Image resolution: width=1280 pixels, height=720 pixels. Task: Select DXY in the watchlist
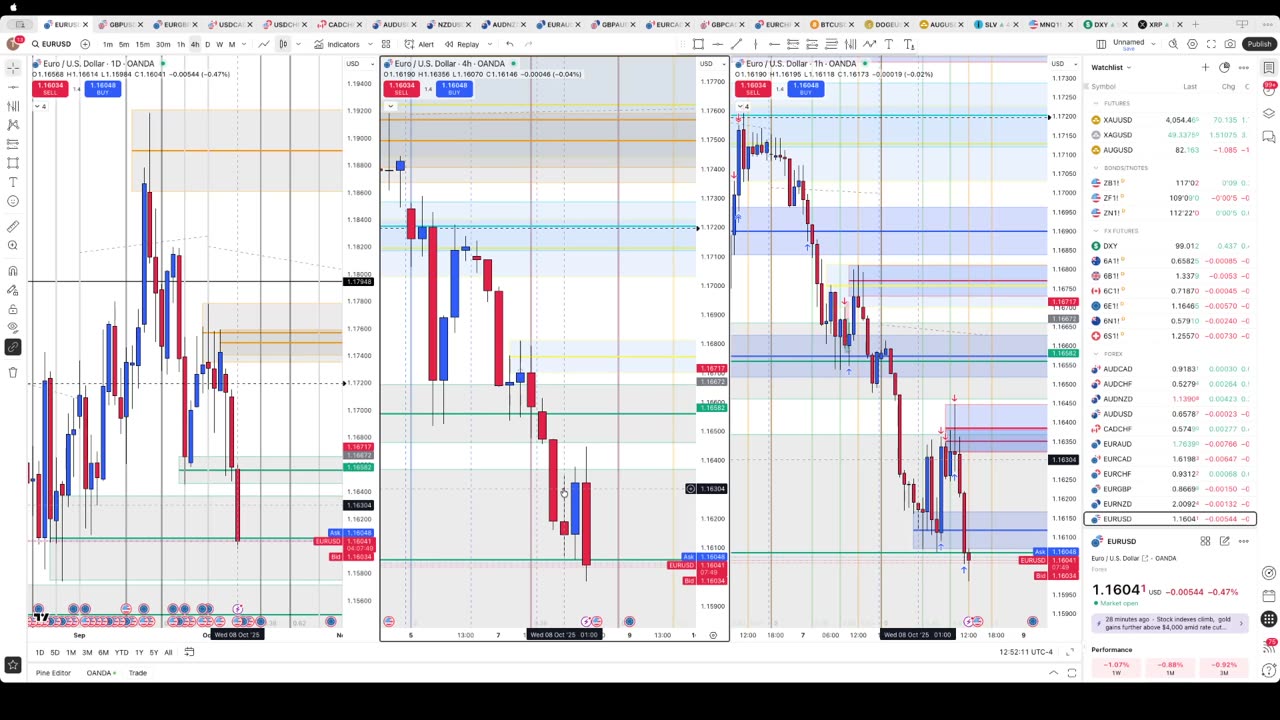click(1170, 246)
